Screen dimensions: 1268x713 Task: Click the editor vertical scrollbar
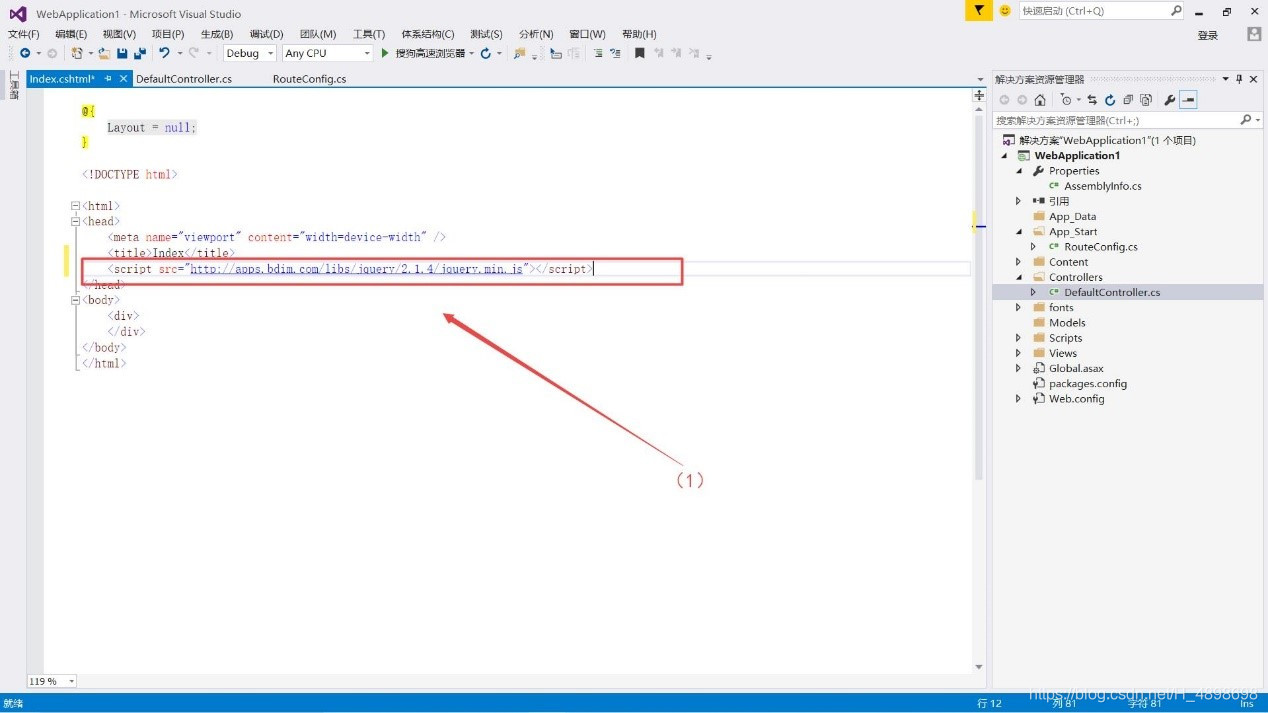tap(979, 295)
